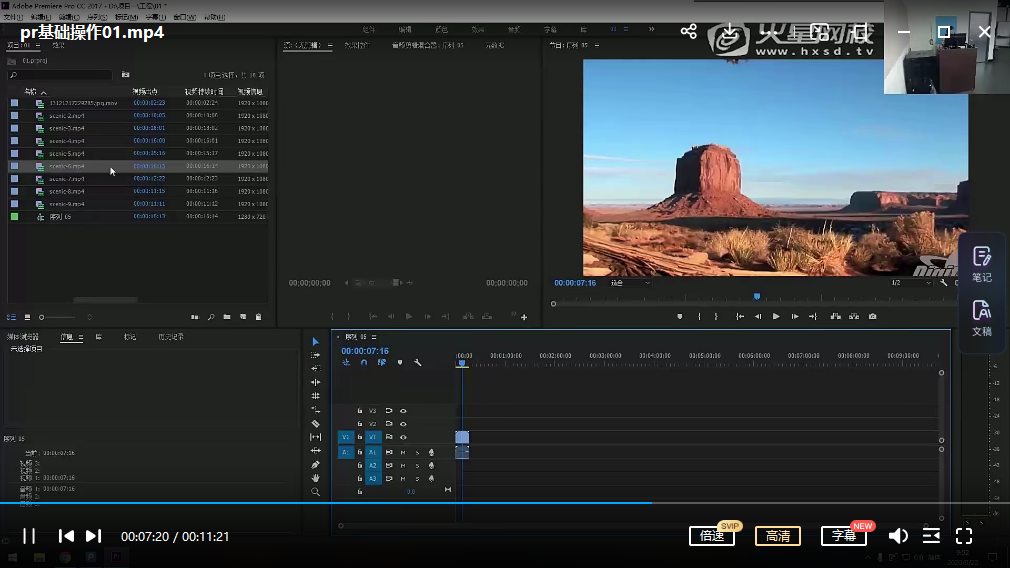This screenshot has width=1010, height=568.
Task: Select scenic-8.mp4 in project bin
Action: pyautogui.click(x=67, y=191)
